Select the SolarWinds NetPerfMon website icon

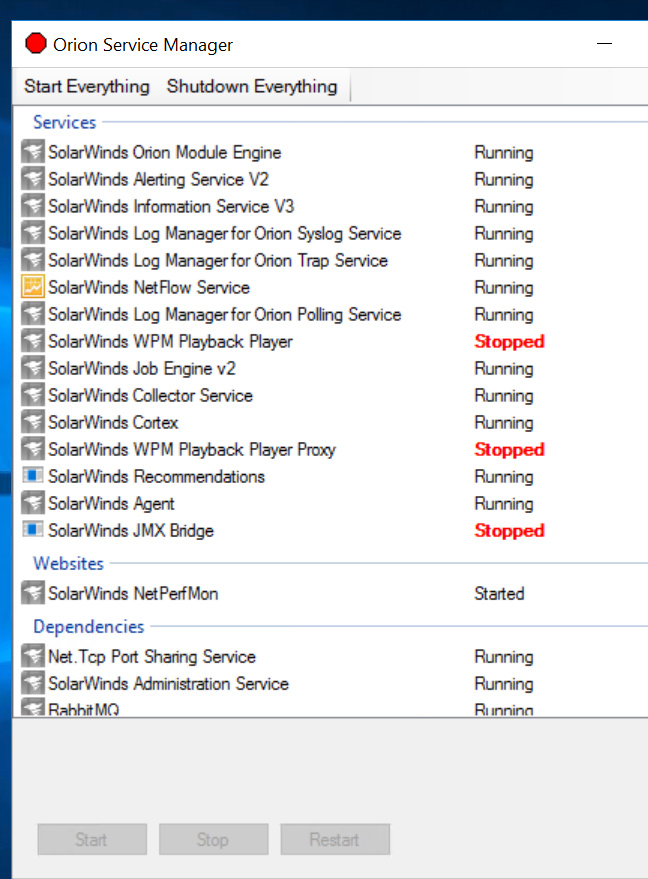[33, 593]
